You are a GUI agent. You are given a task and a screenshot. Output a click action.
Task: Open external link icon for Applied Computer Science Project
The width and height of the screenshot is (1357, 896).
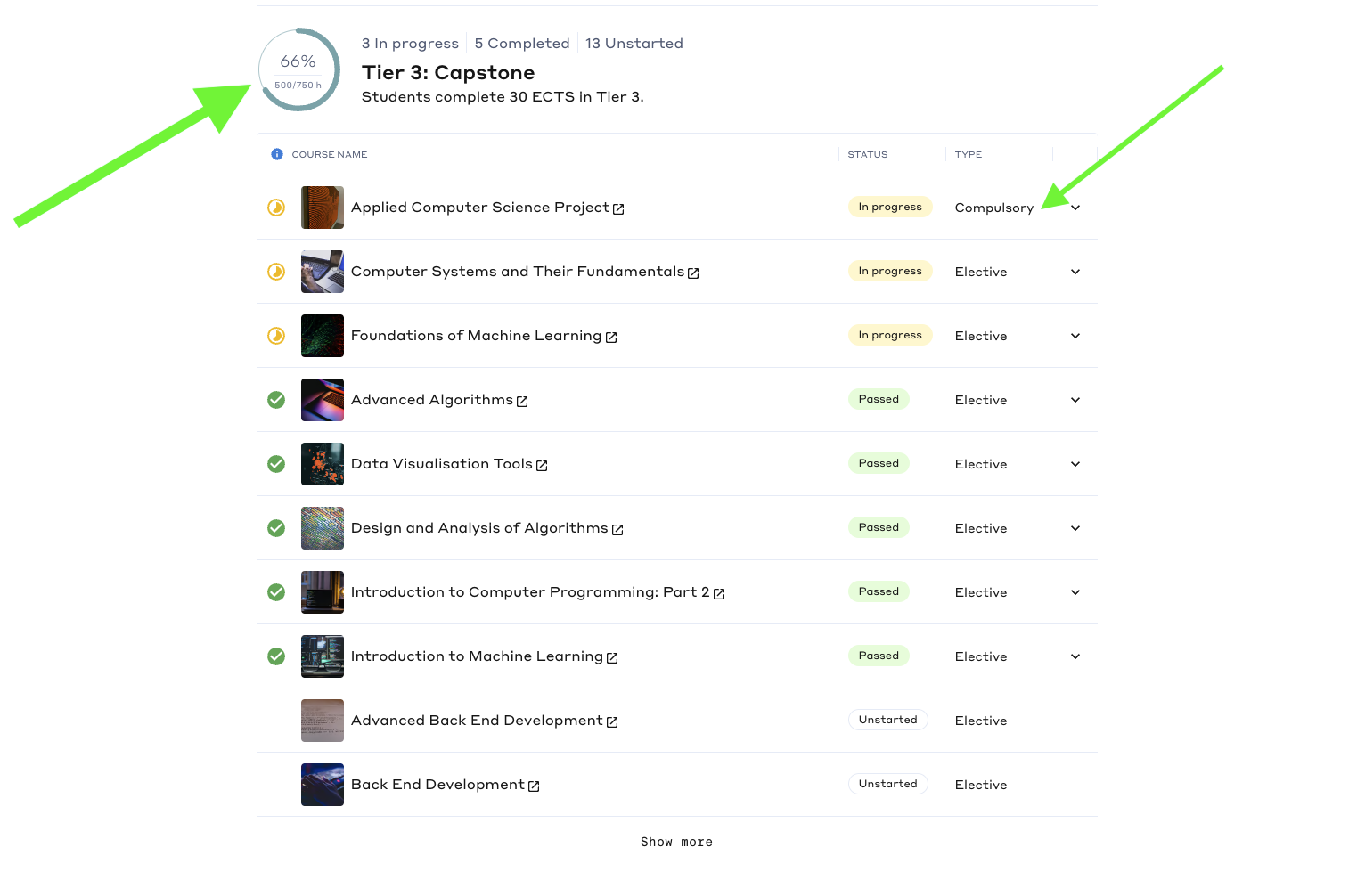click(618, 209)
